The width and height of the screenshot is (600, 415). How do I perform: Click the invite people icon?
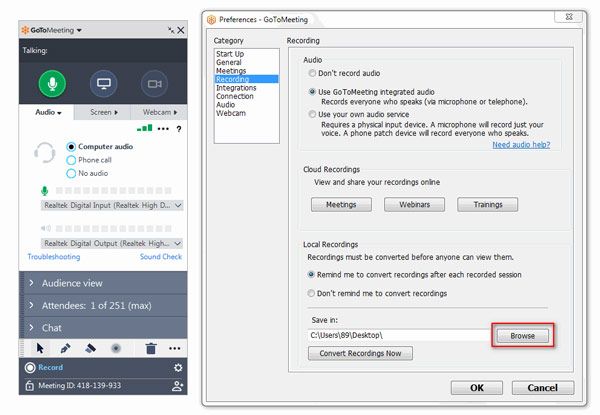coord(178,385)
